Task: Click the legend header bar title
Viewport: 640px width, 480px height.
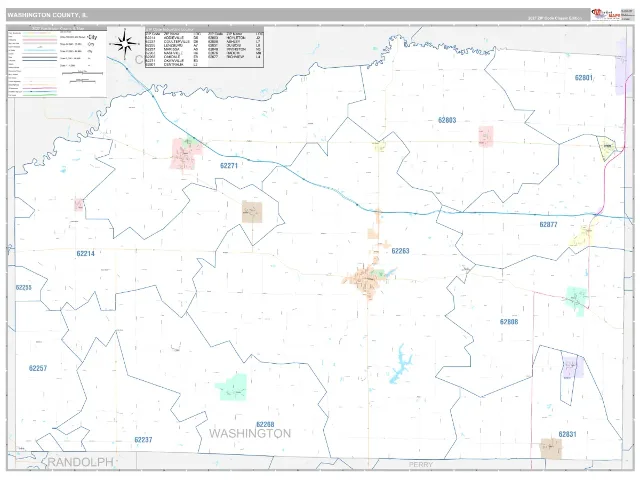Action: (x=57, y=29)
